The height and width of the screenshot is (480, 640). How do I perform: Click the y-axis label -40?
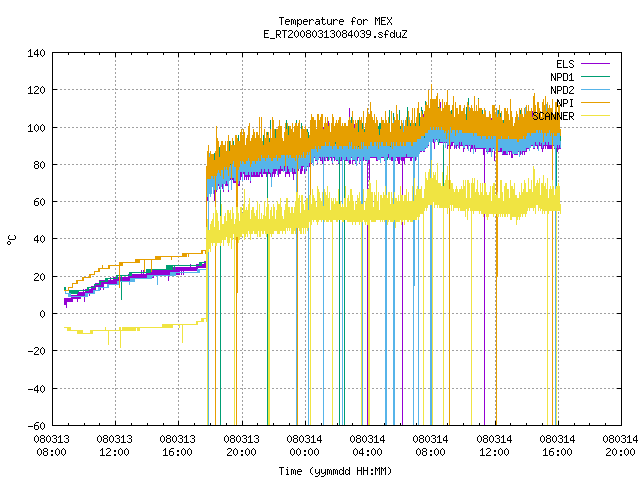pyautogui.click(x=36, y=389)
